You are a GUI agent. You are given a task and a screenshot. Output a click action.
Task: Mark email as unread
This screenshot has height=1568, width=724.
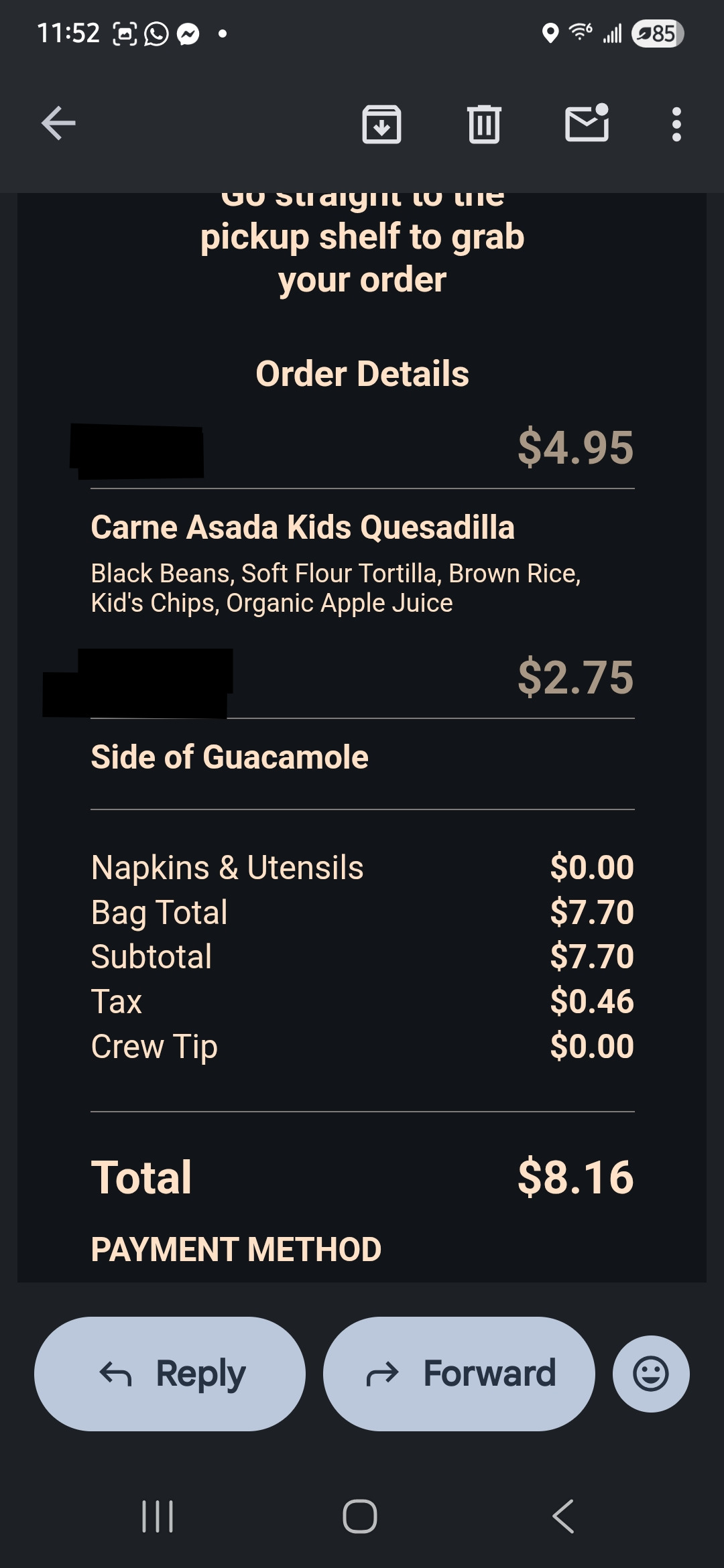[587, 124]
